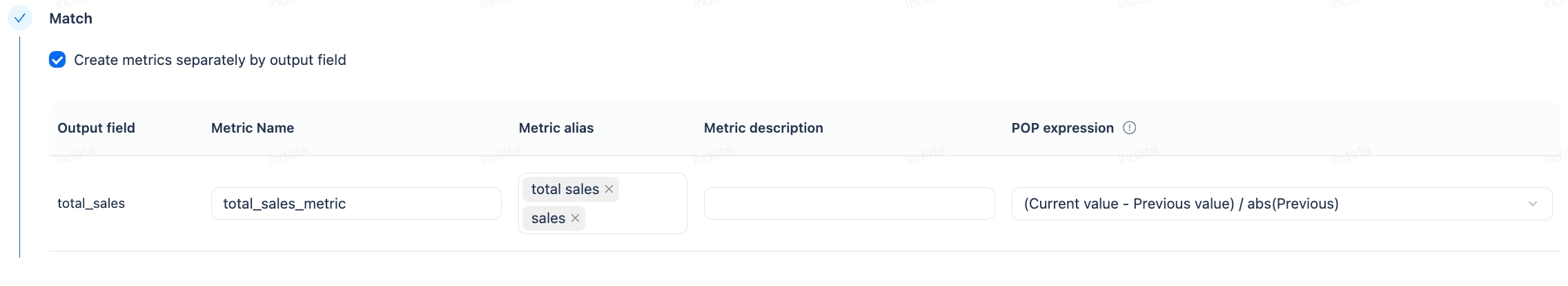Click the Match step checkmark icon

point(20,19)
